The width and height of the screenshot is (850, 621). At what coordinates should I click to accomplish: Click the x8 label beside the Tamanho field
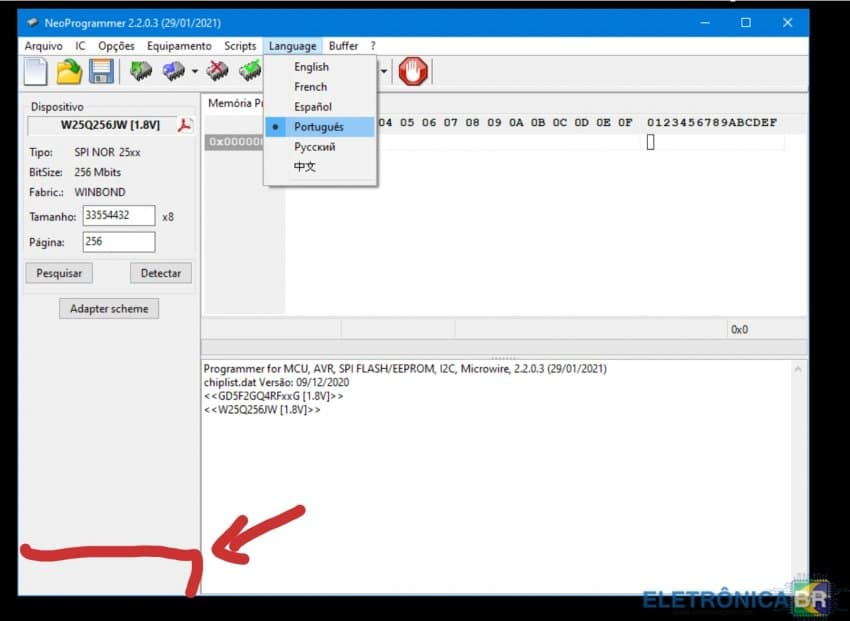[x=168, y=217]
